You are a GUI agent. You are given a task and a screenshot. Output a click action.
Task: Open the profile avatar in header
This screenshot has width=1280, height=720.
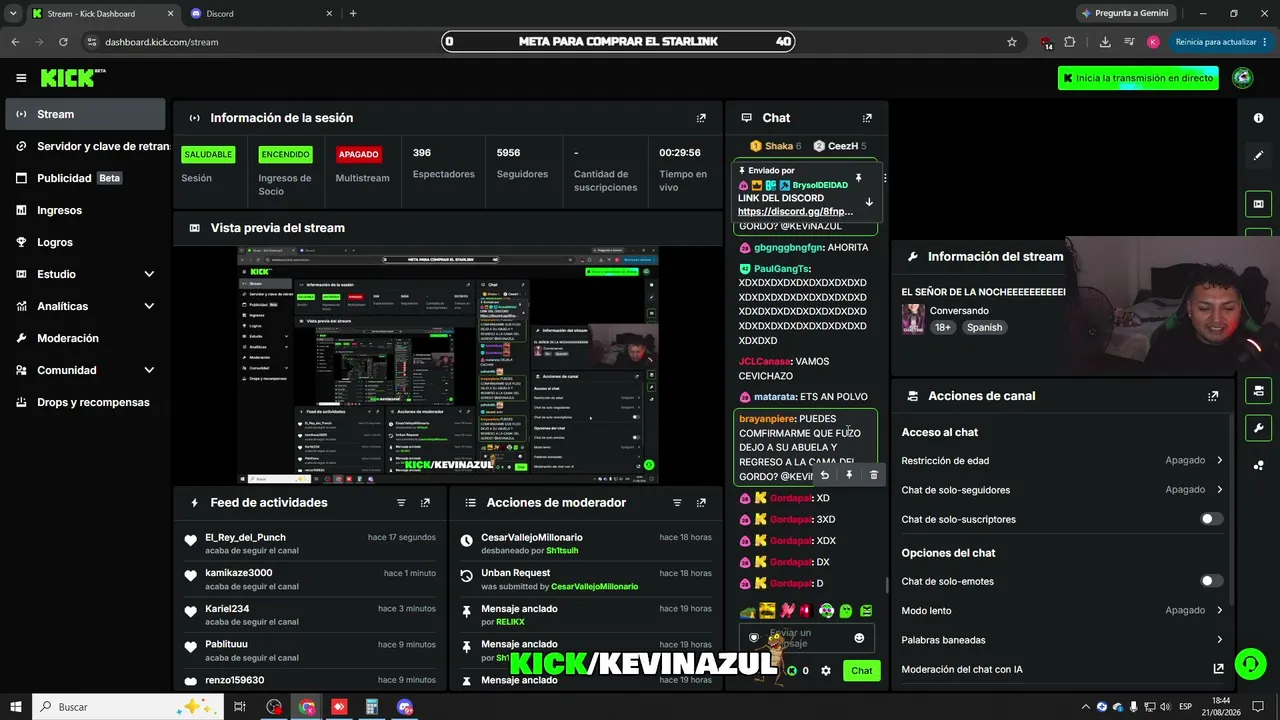(1242, 78)
